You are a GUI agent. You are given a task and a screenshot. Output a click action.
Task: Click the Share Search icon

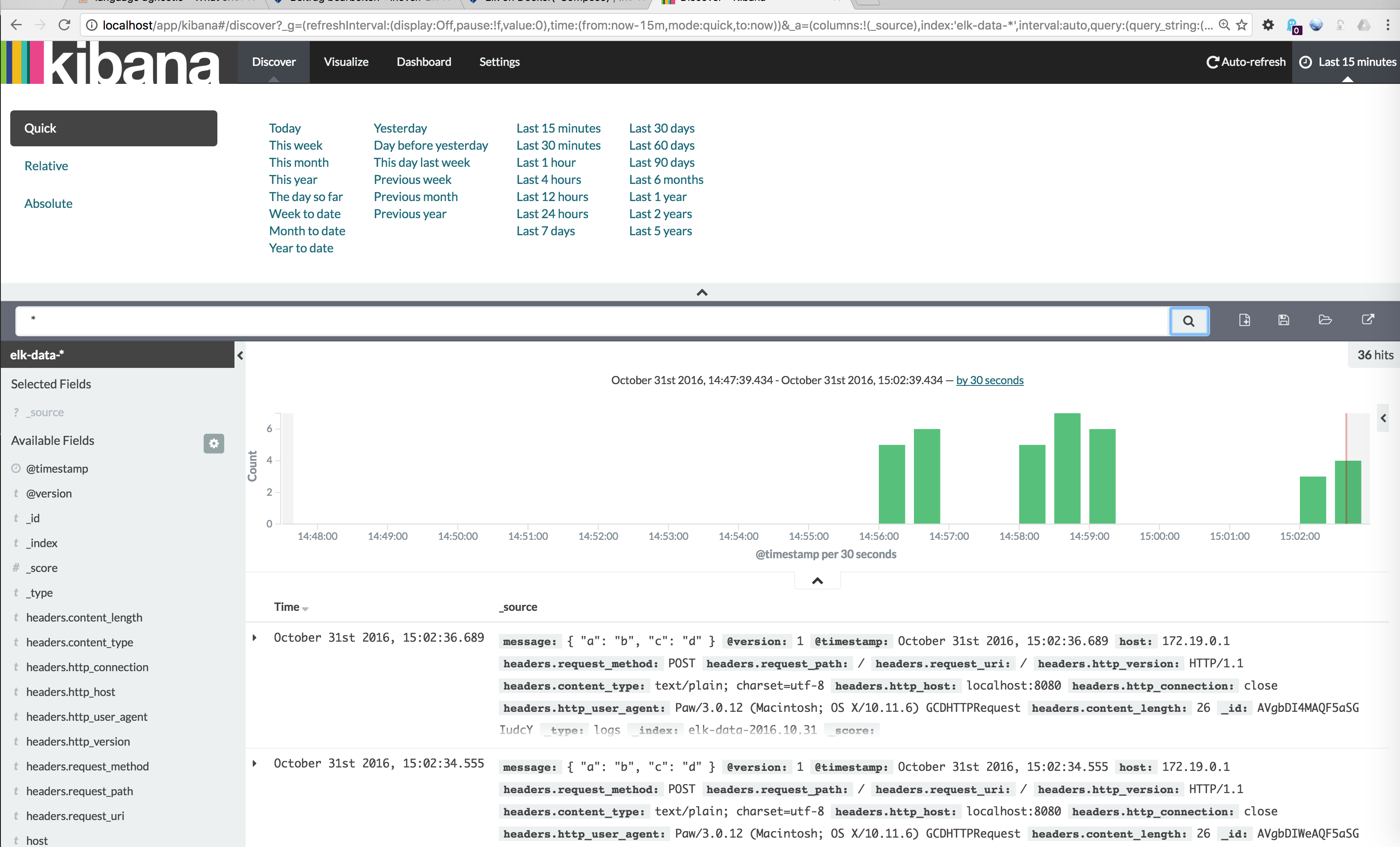(x=1367, y=319)
